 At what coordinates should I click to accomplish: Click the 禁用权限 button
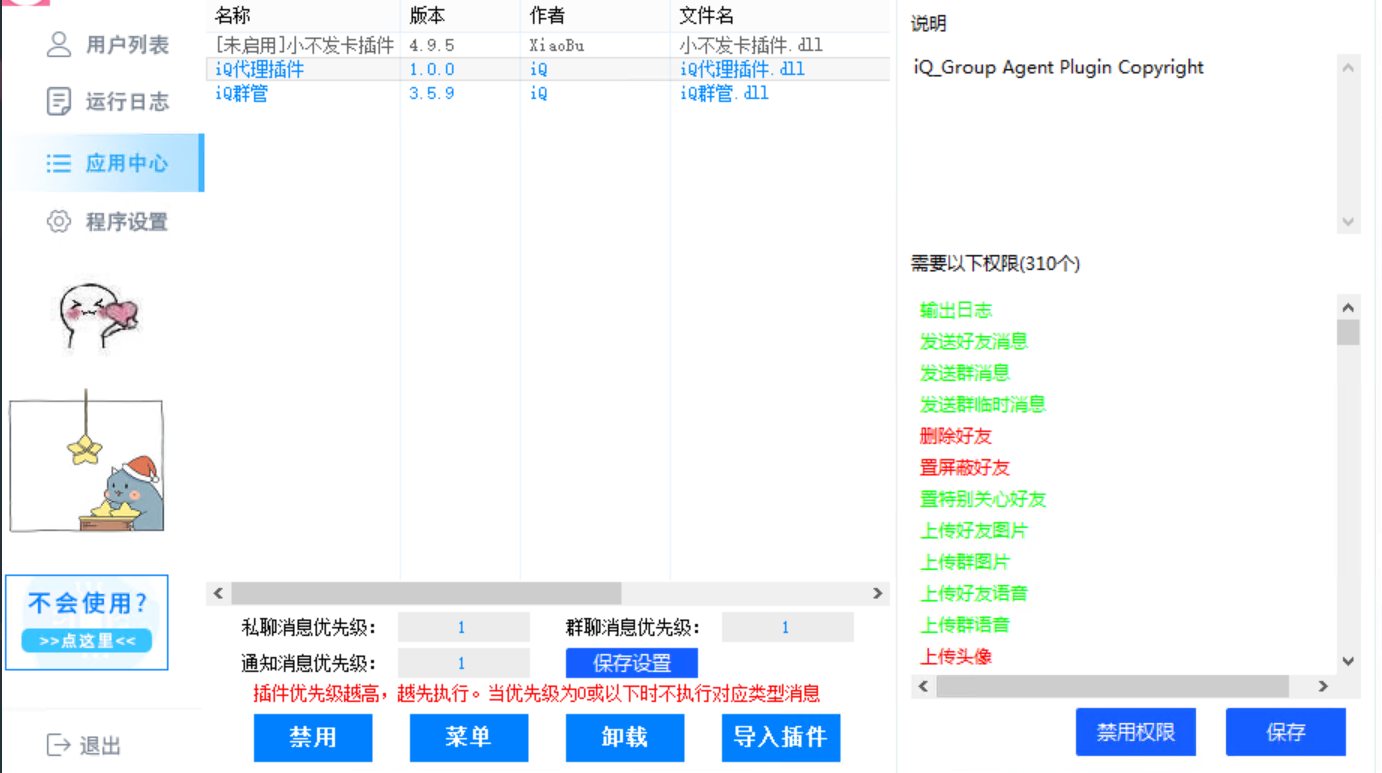pyautogui.click(x=1135, y=732)
